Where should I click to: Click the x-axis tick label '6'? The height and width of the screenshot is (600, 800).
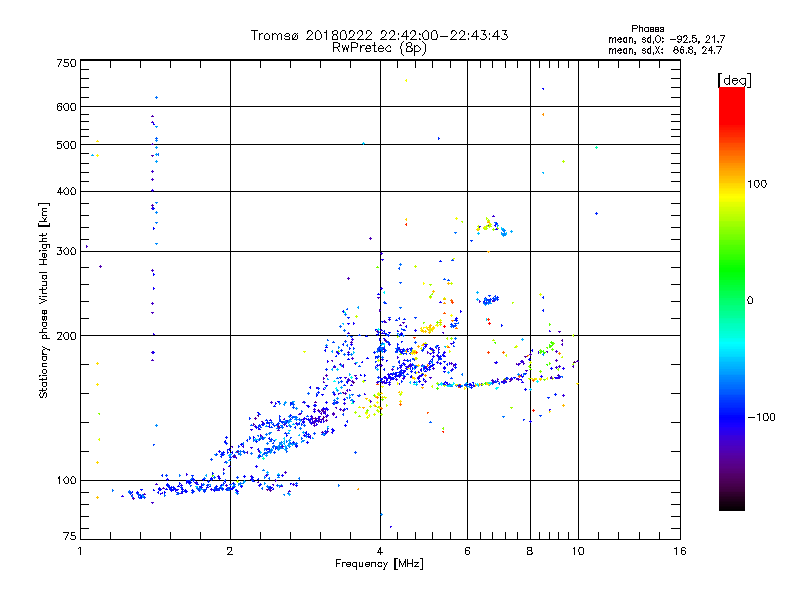pyautogui.click(x=467, y=551)
